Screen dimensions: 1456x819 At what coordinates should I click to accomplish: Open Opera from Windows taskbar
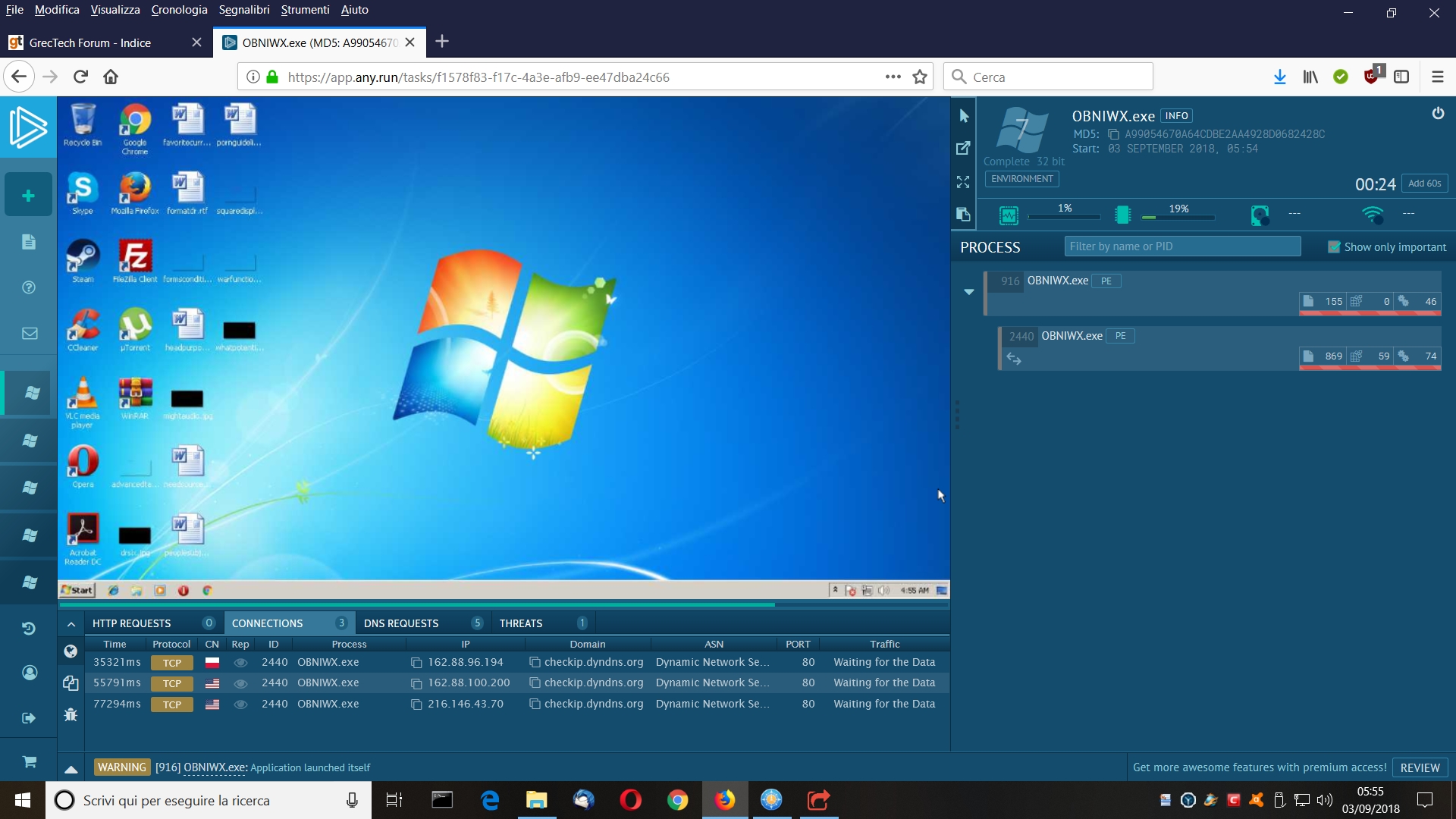click(x=630, y=800)
